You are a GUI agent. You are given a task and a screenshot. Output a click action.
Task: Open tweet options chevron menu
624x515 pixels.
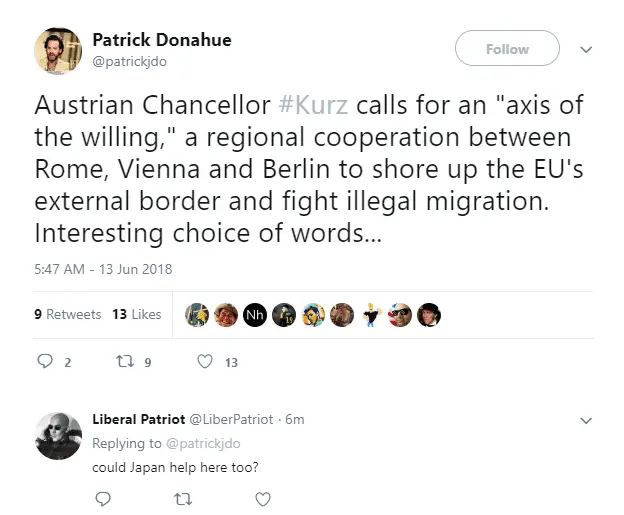pyautogui.click(x=586, y=48)
